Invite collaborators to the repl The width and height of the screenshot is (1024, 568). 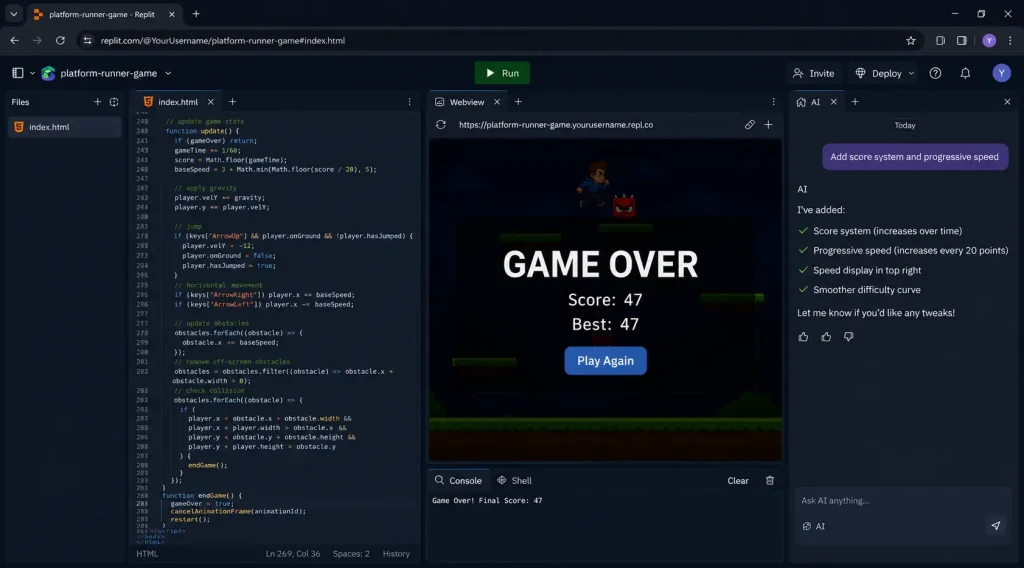tap(813, 73)
